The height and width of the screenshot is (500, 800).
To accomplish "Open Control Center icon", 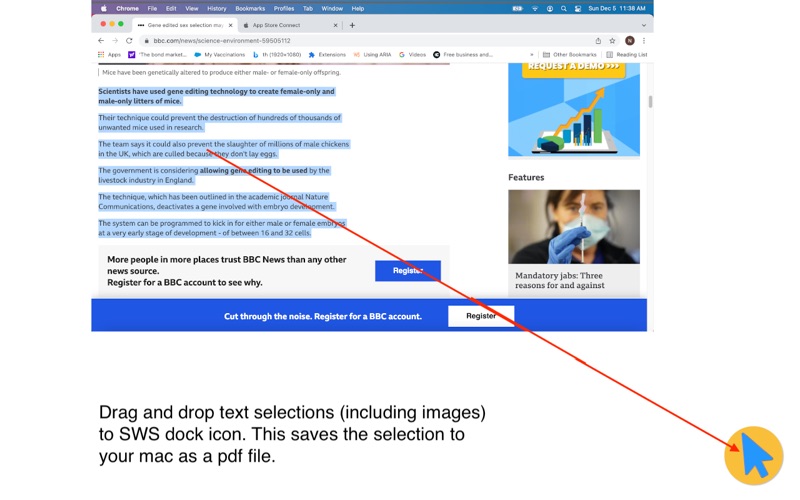I will pos(578,8).
